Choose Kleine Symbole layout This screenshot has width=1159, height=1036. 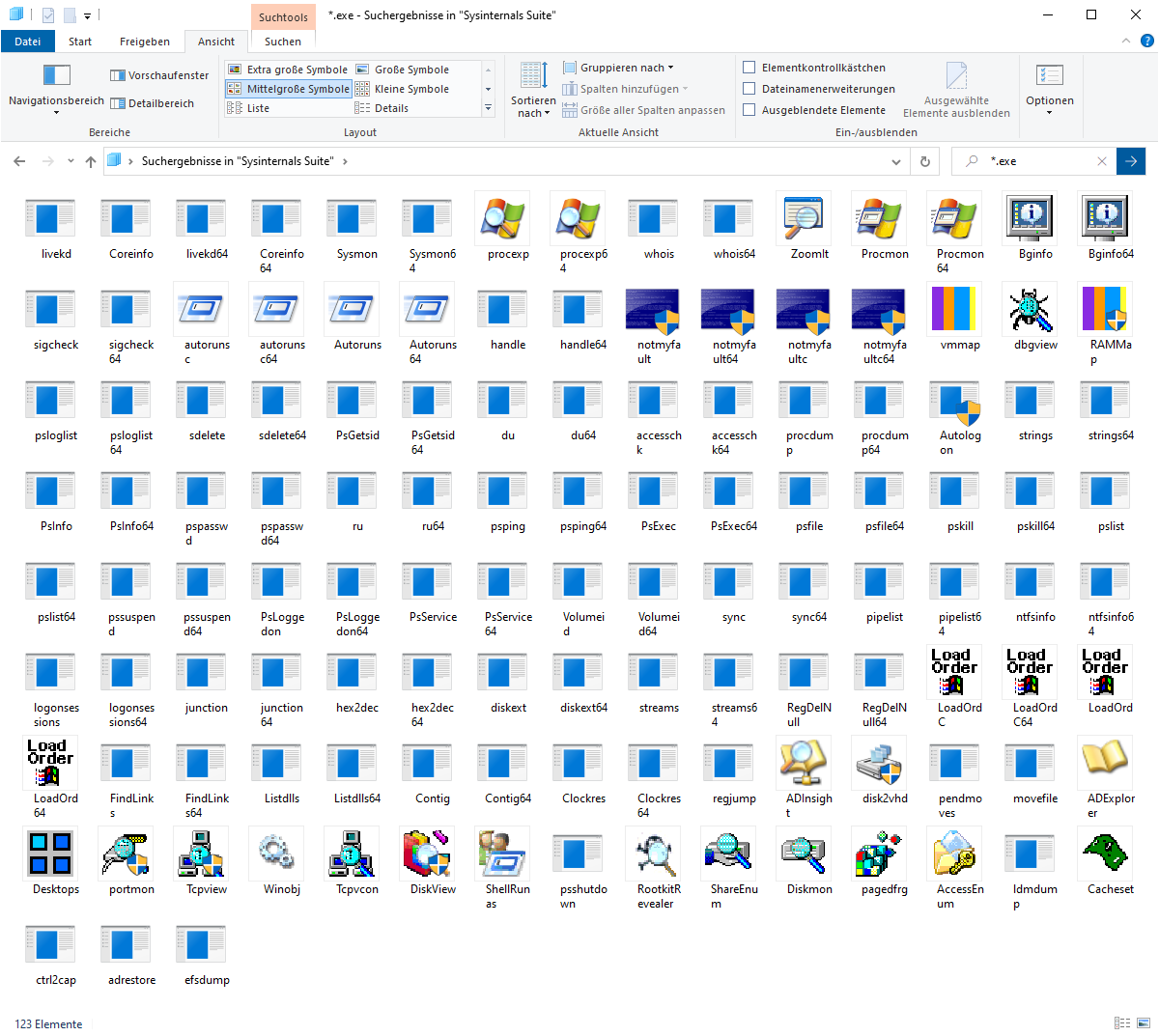pos(402,89)
